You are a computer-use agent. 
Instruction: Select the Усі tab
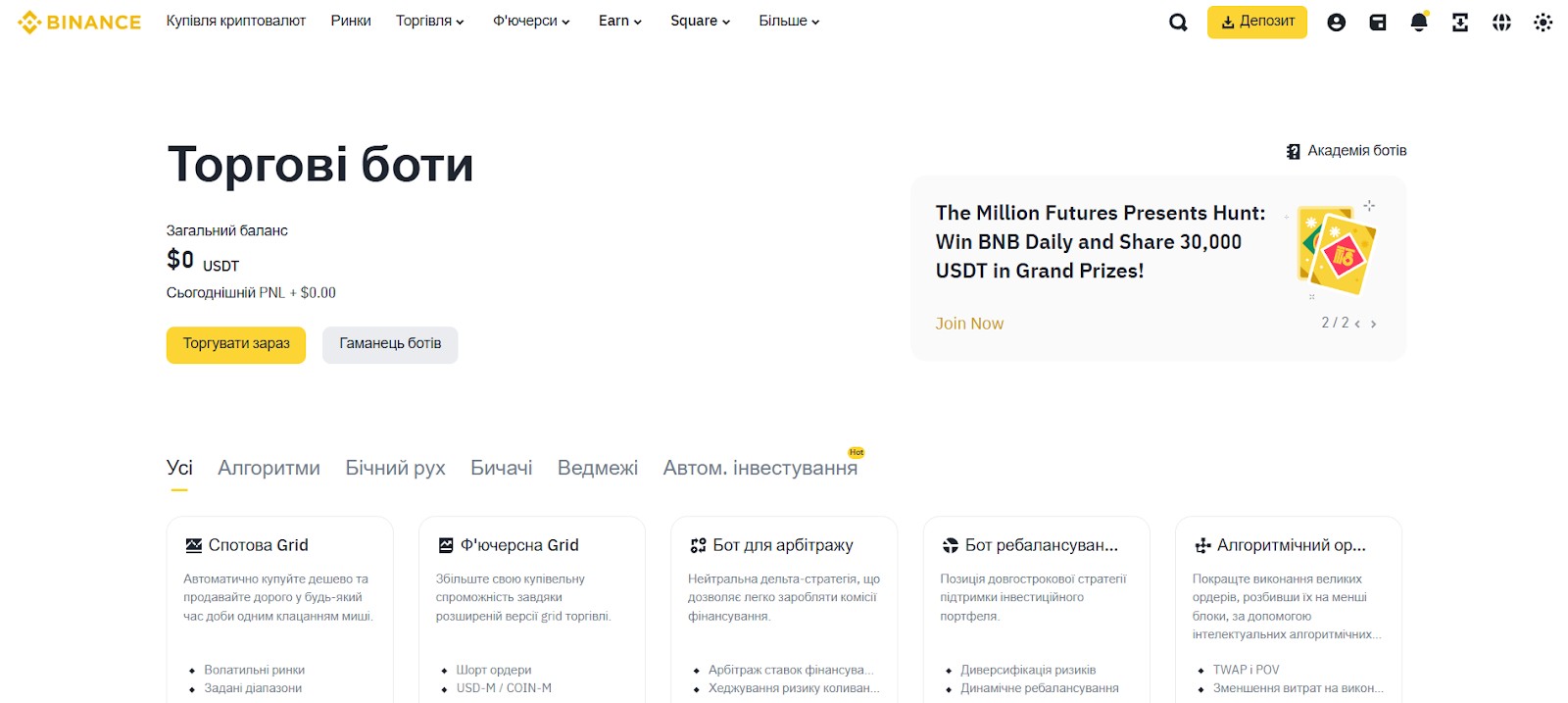pos(179,468)
